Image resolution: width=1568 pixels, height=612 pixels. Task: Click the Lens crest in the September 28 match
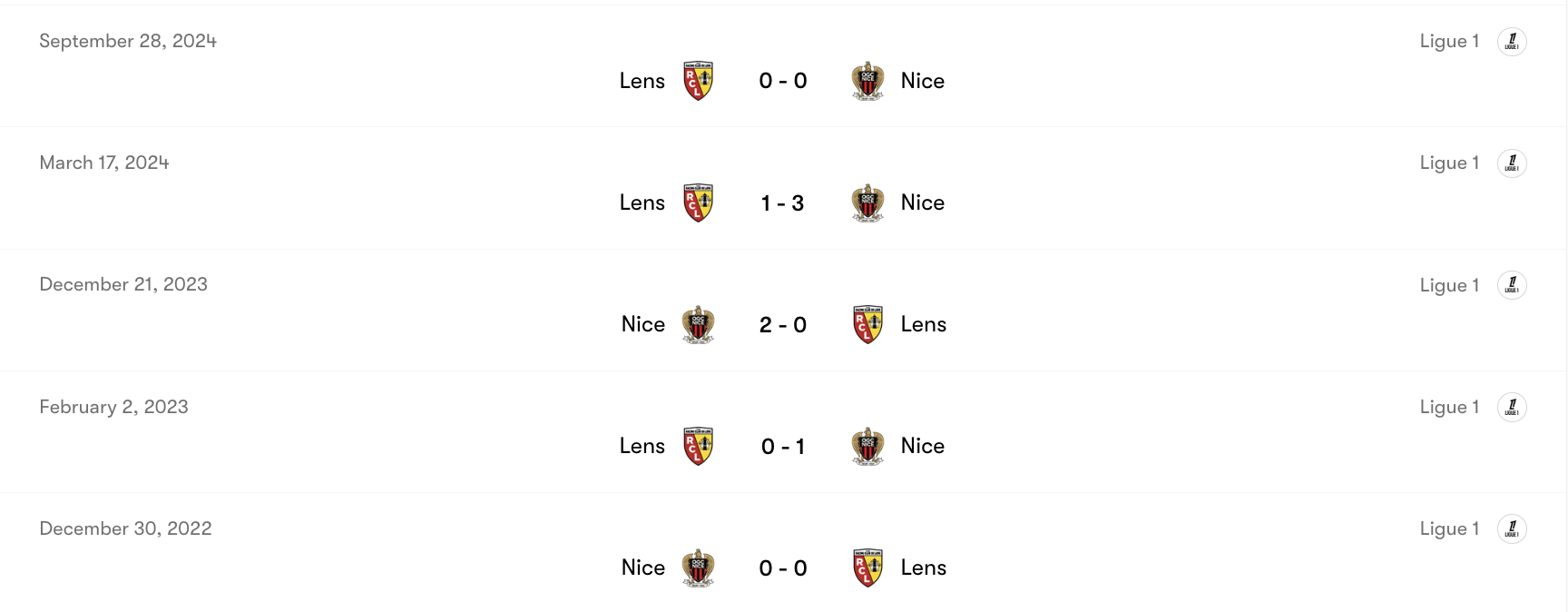697,80
